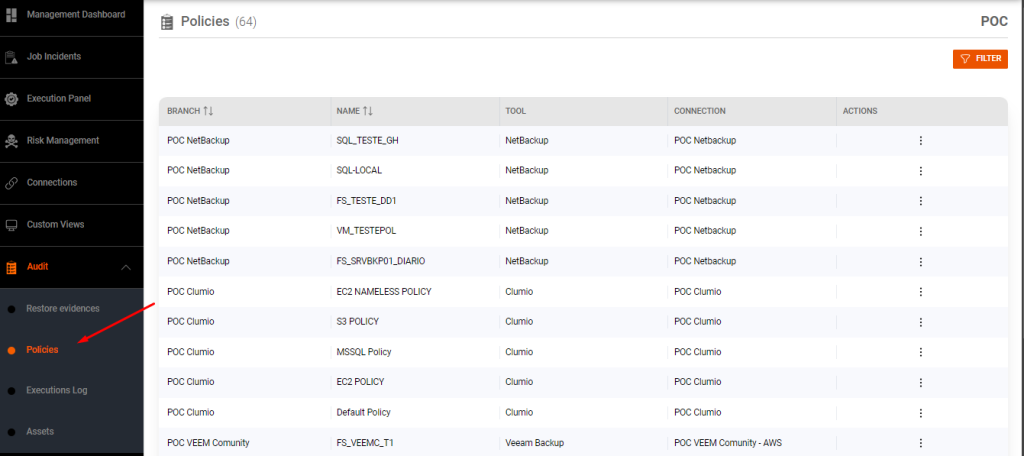Open actions menu for MSSQL Policy
1024x456 pixels.
click(921, 352)
